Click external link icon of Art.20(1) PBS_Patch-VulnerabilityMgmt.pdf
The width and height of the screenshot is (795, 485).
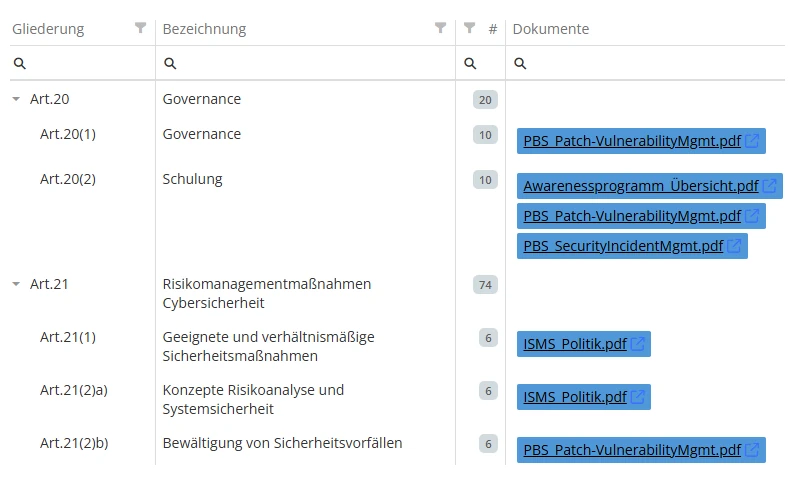pyautogui.click(x=752, y=141)
